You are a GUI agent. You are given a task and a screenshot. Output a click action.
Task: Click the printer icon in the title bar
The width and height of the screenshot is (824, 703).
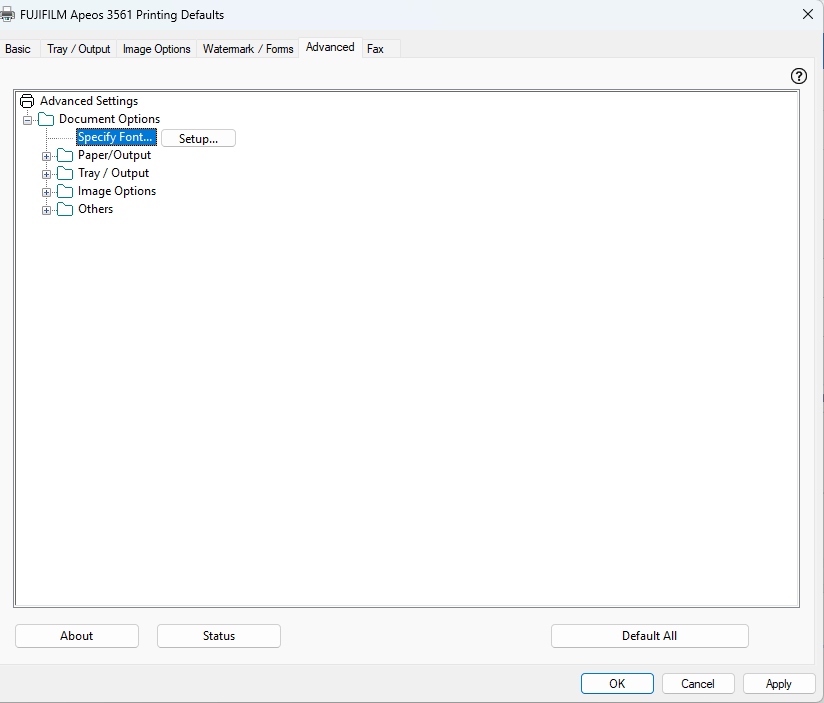coord(8,15)
